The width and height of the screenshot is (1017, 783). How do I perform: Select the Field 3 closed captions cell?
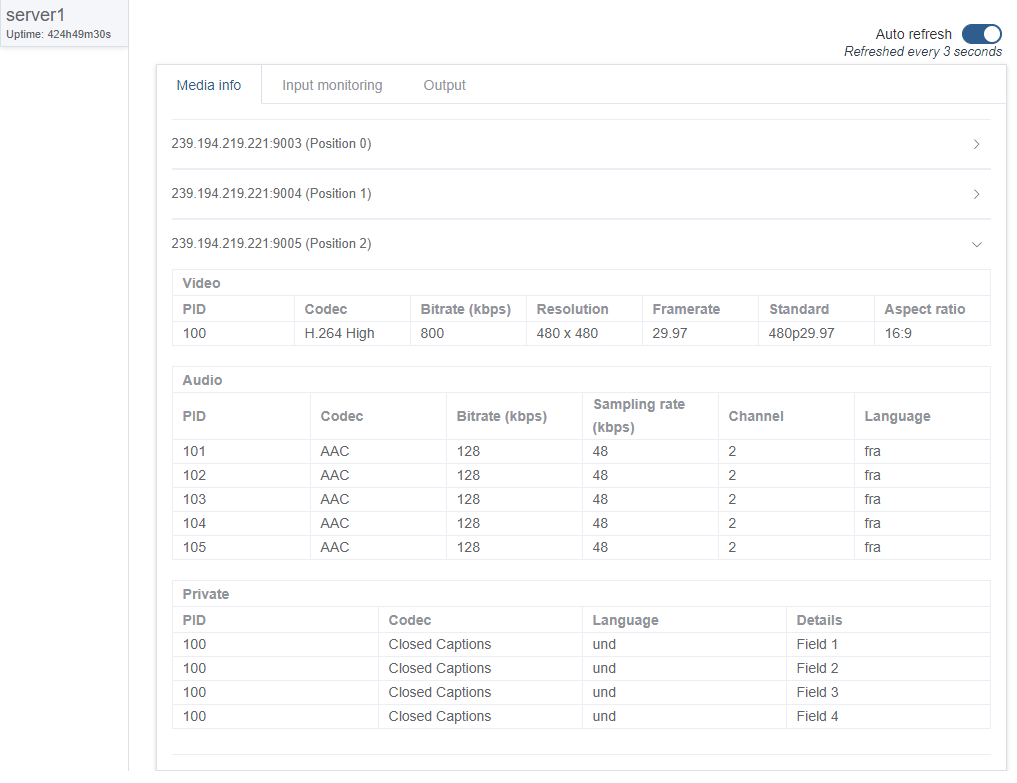click(x=817, y=692)
